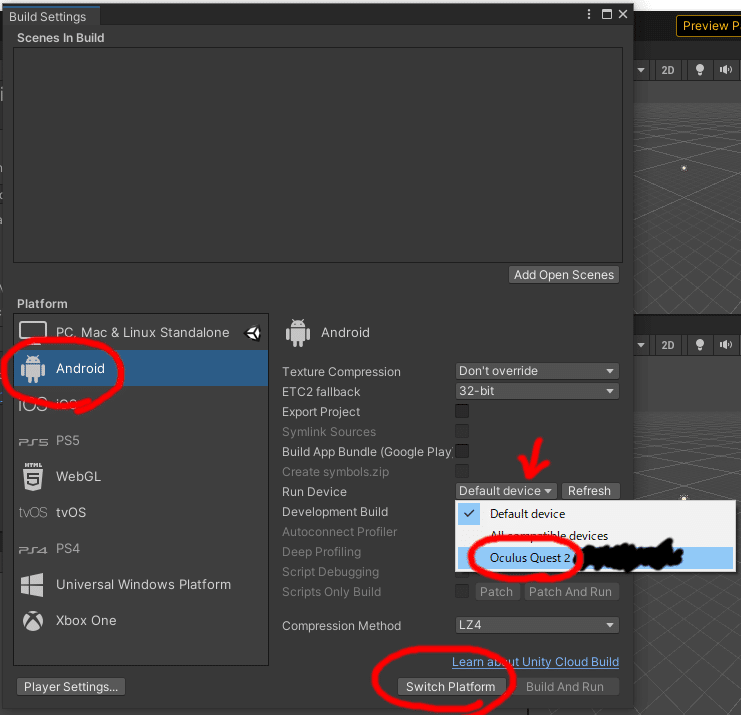Select the tvOS platform
The width and height of the screenshot is (741, 715).
[141, 512]
